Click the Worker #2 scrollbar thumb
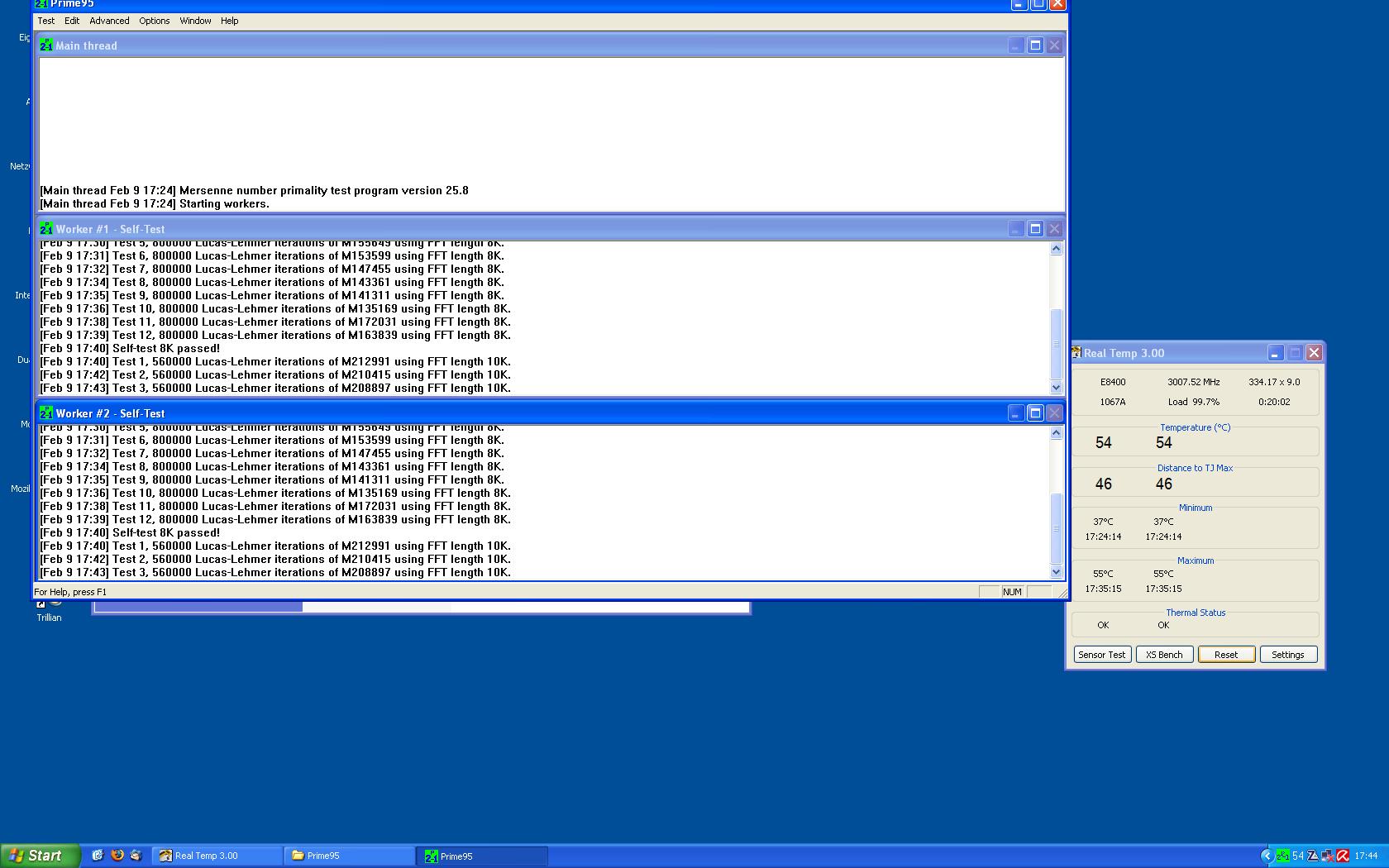Screen dimensions: 1389x868 pos(1056,528)
